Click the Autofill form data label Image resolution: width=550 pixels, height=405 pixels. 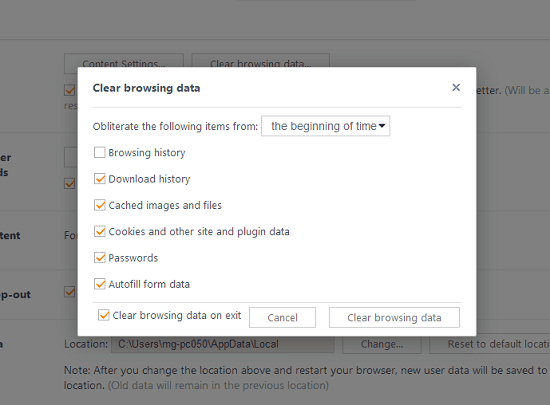tap(149, 284)
